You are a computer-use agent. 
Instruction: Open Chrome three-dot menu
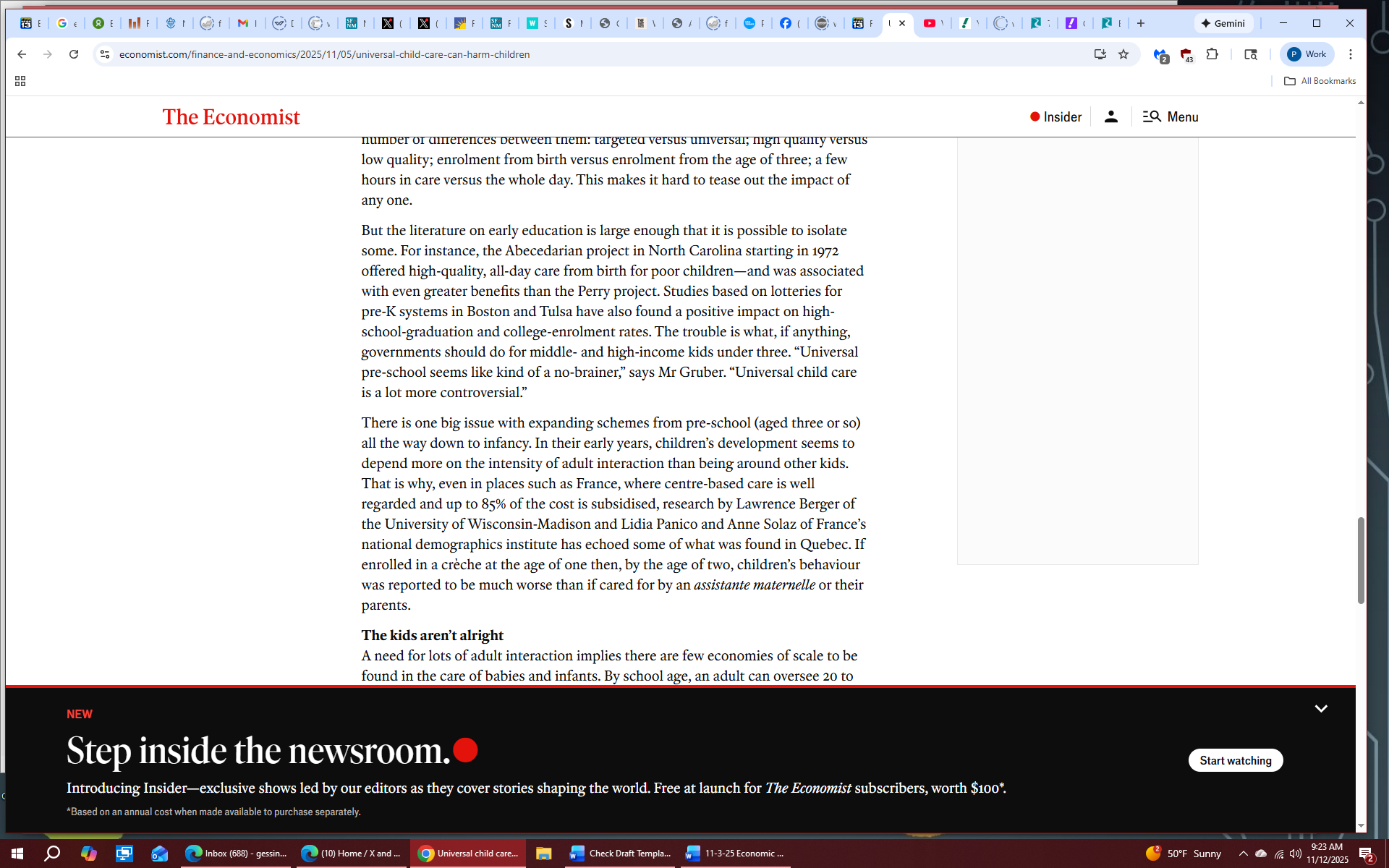pyautogui.click(x=1351, y=54)
